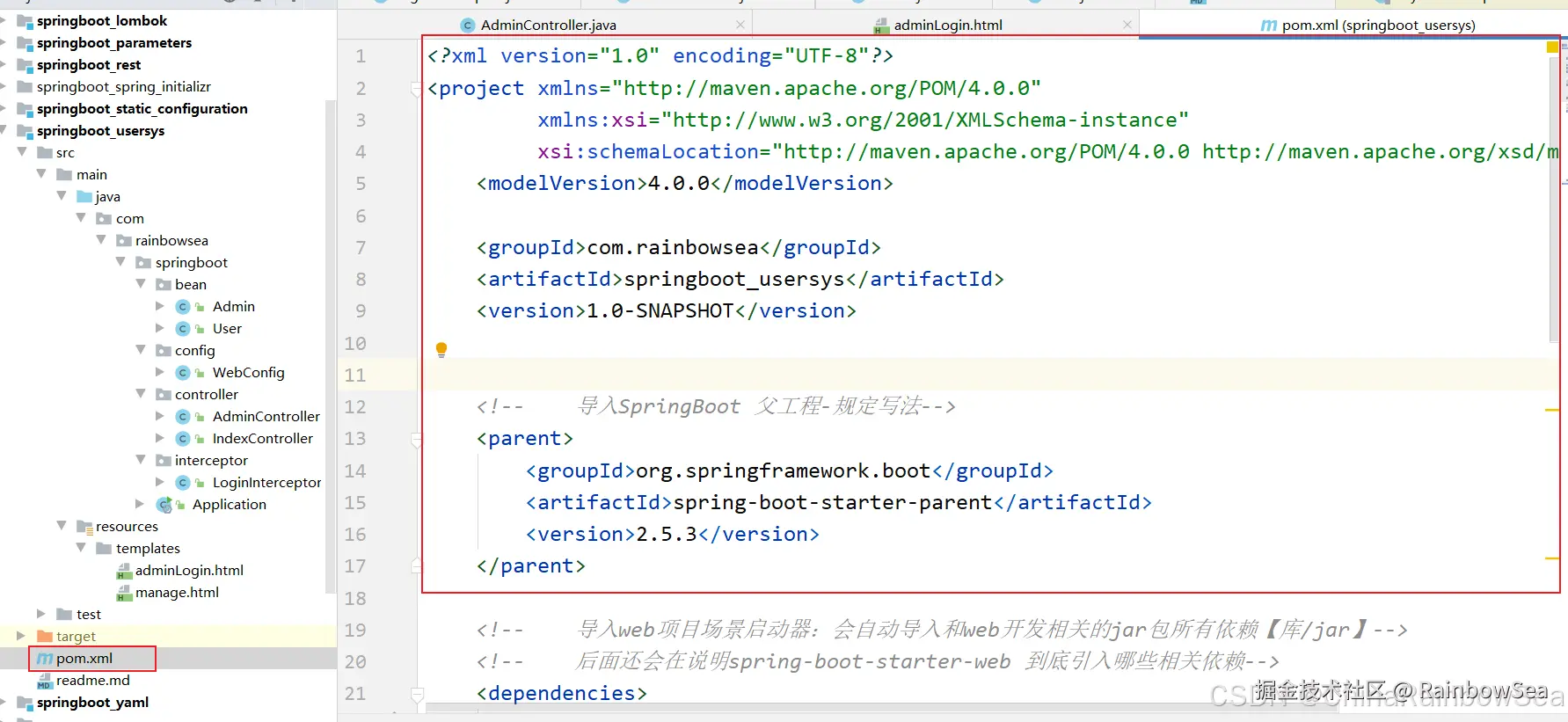
Task: Click the class icon on AdminController.java tab
Action: coord(468,26)
